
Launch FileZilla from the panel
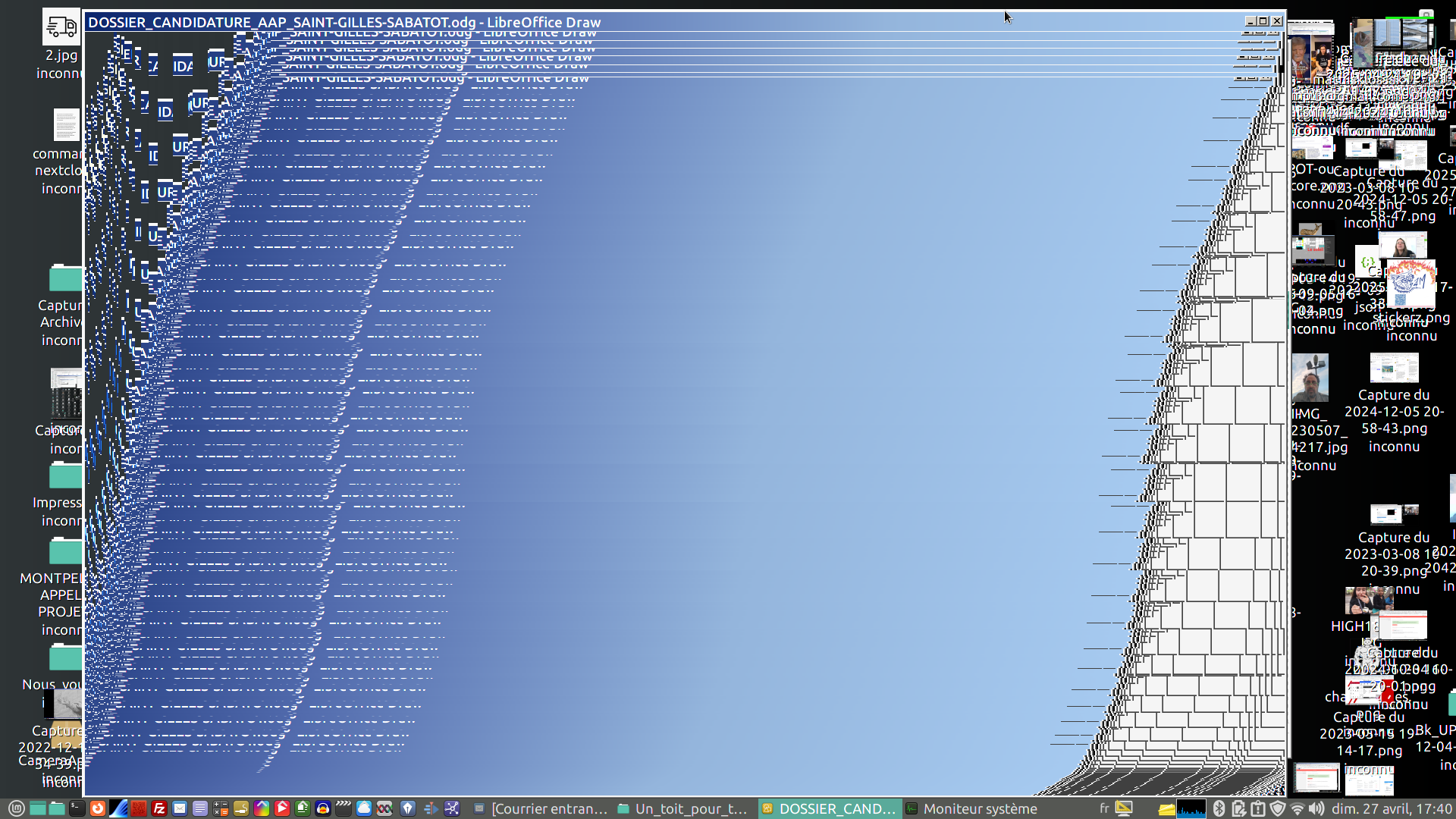159,808
